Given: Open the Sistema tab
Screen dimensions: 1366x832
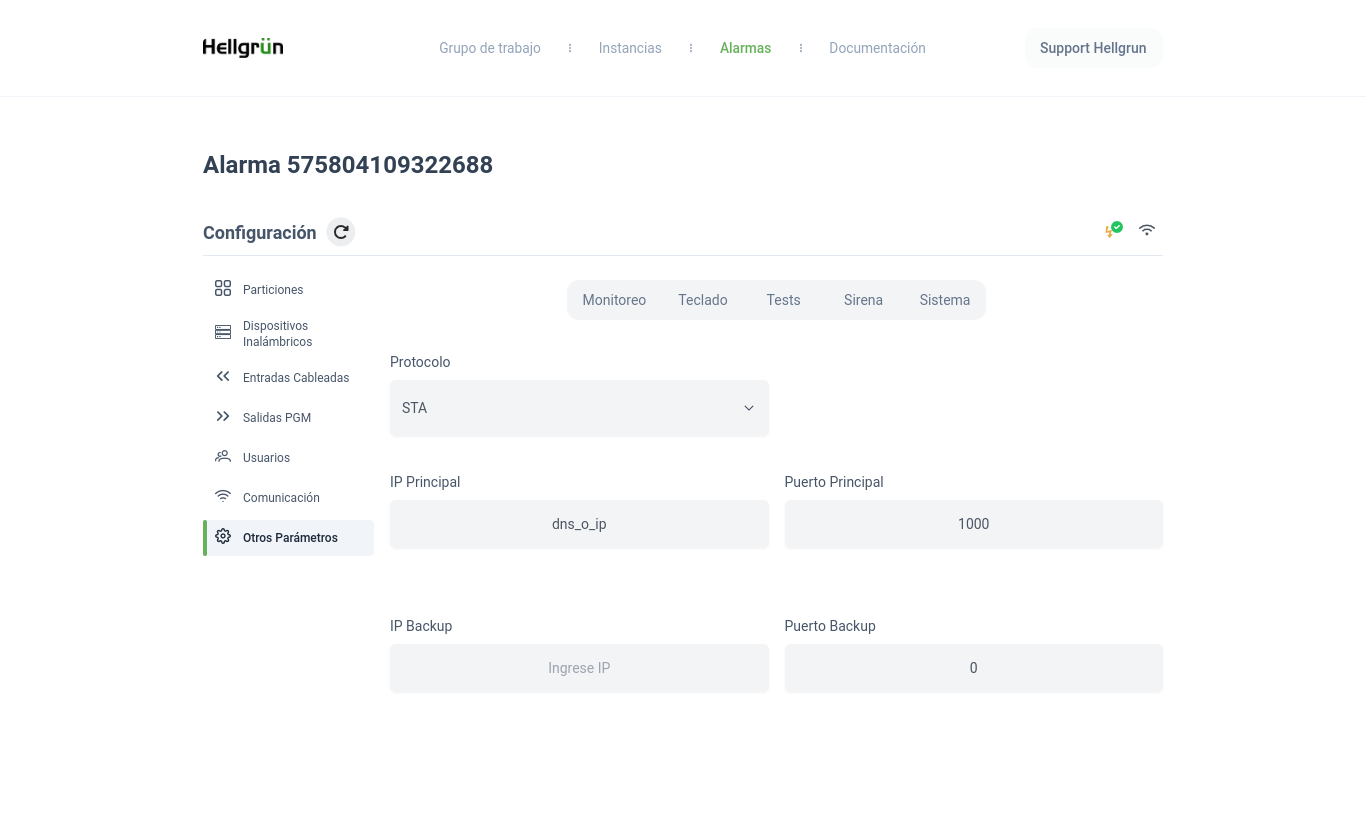Looking at the screenshot, I should [x=944, y=300].
